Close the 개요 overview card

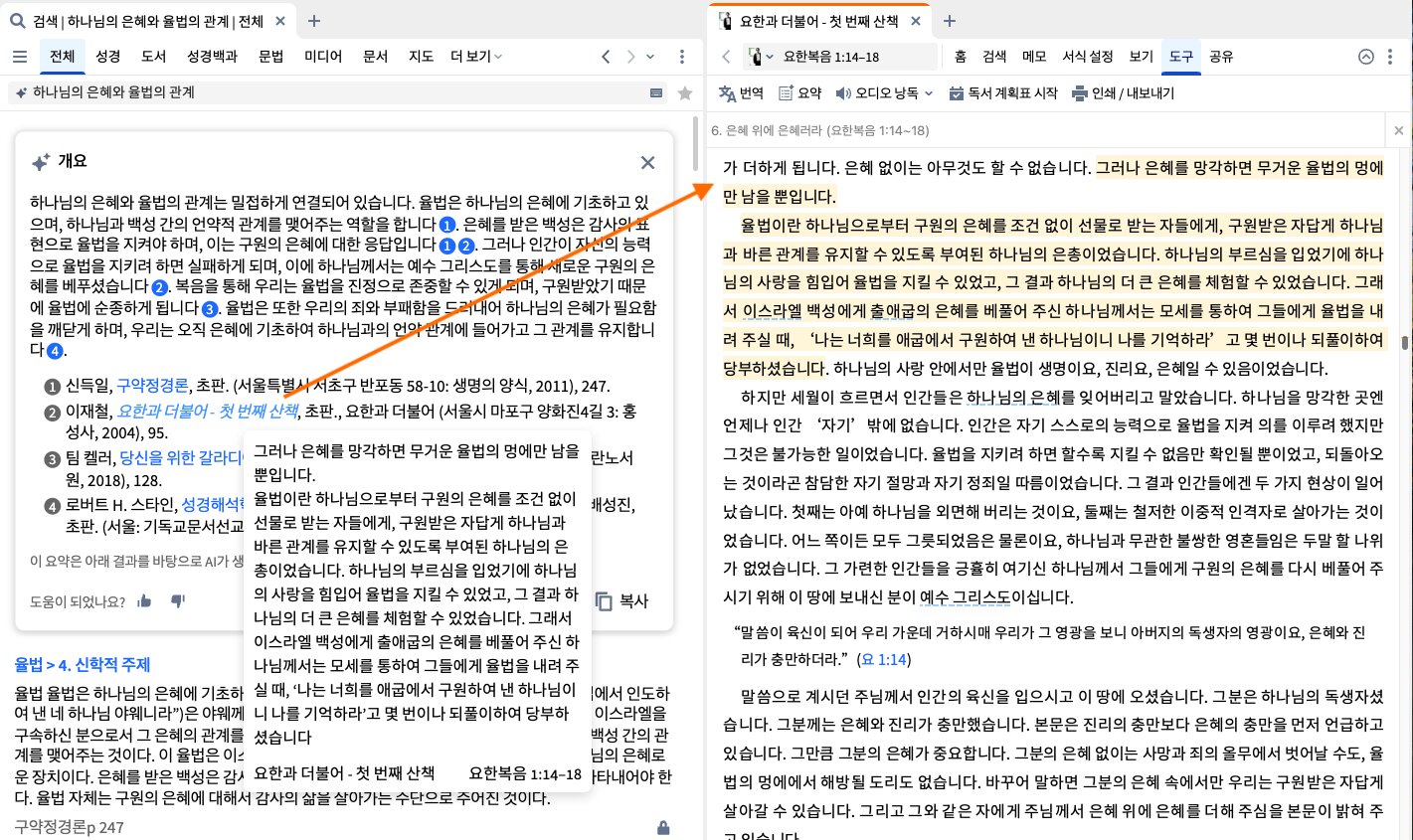[x=647, y=162]
